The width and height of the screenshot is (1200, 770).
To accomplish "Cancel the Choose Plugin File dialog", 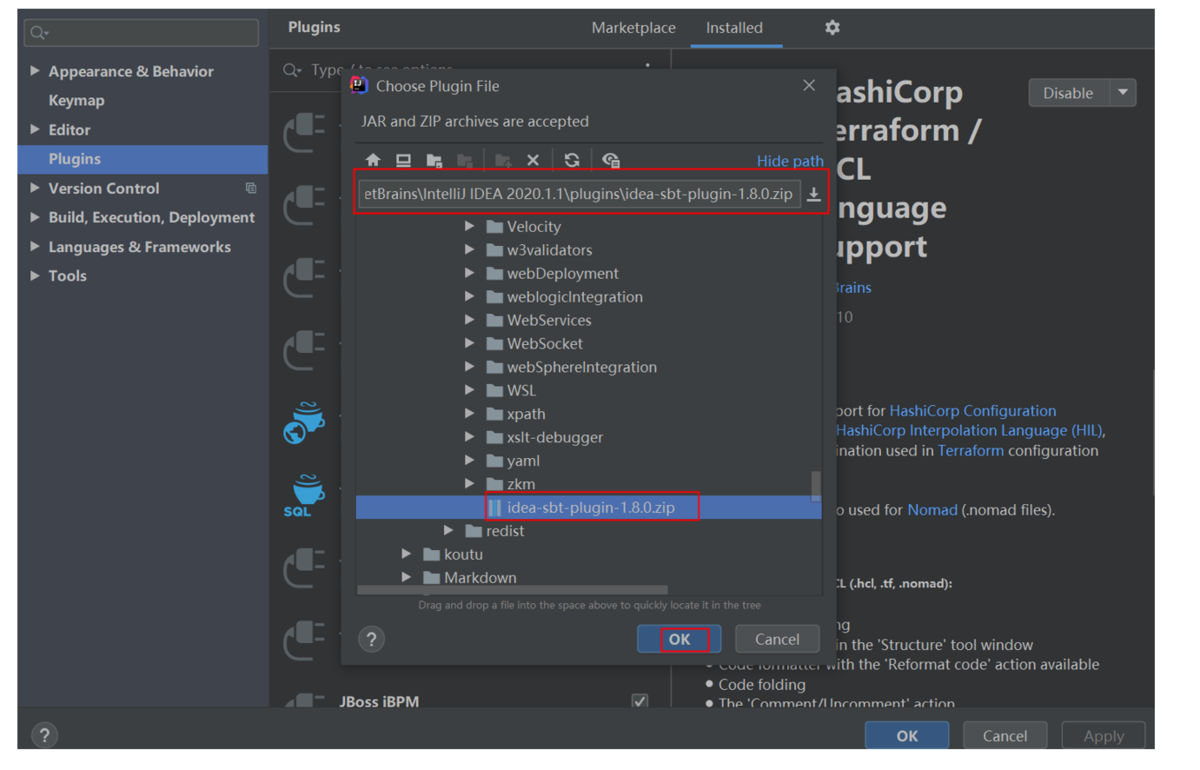I will point(777,640).
